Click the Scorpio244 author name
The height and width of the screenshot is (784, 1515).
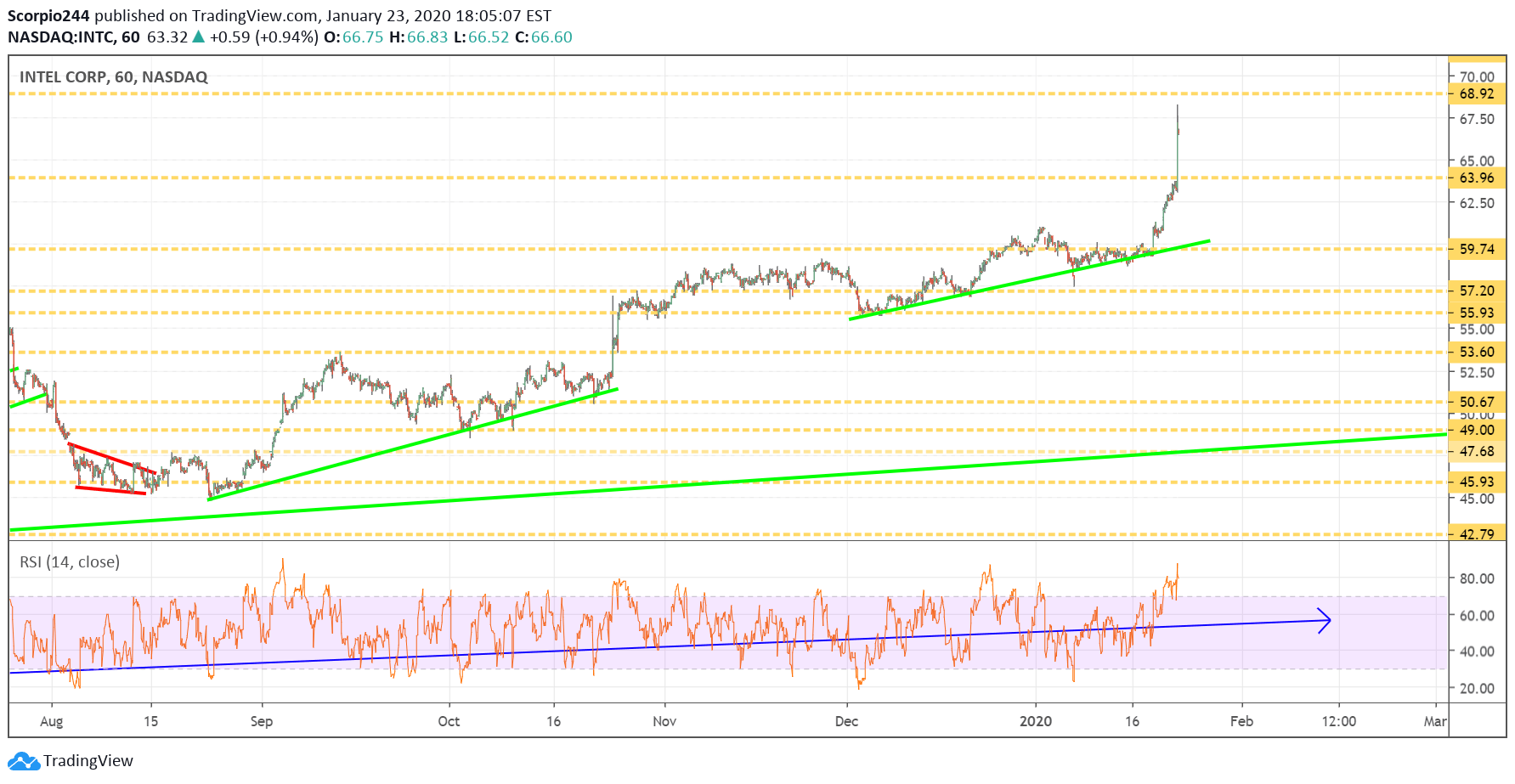pyautogui.click(x=48, y=16)
